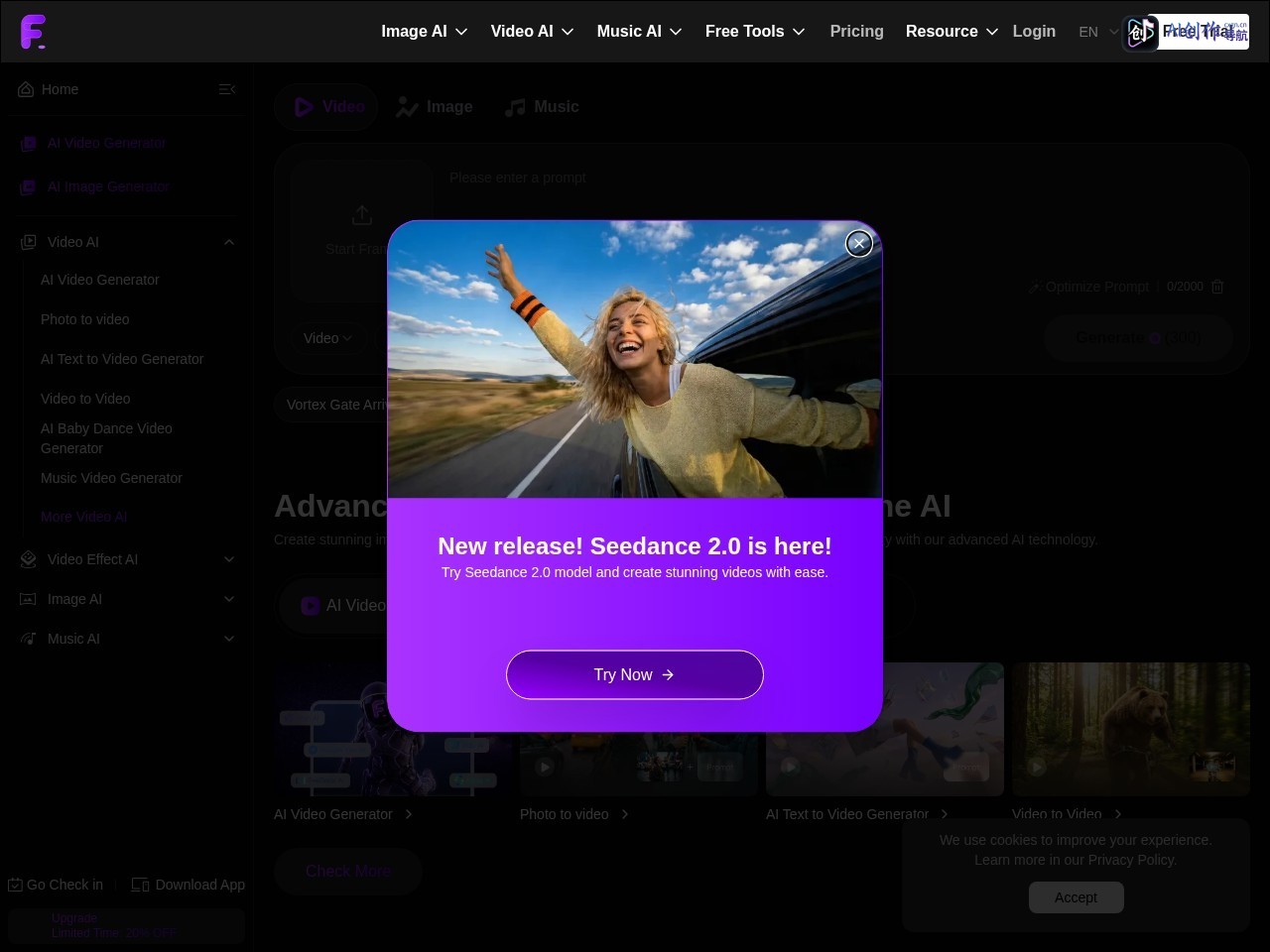Select AI Text to Video Generator in sidebar
Viewport: 1270px width, 952px height.
click(122, 359)
